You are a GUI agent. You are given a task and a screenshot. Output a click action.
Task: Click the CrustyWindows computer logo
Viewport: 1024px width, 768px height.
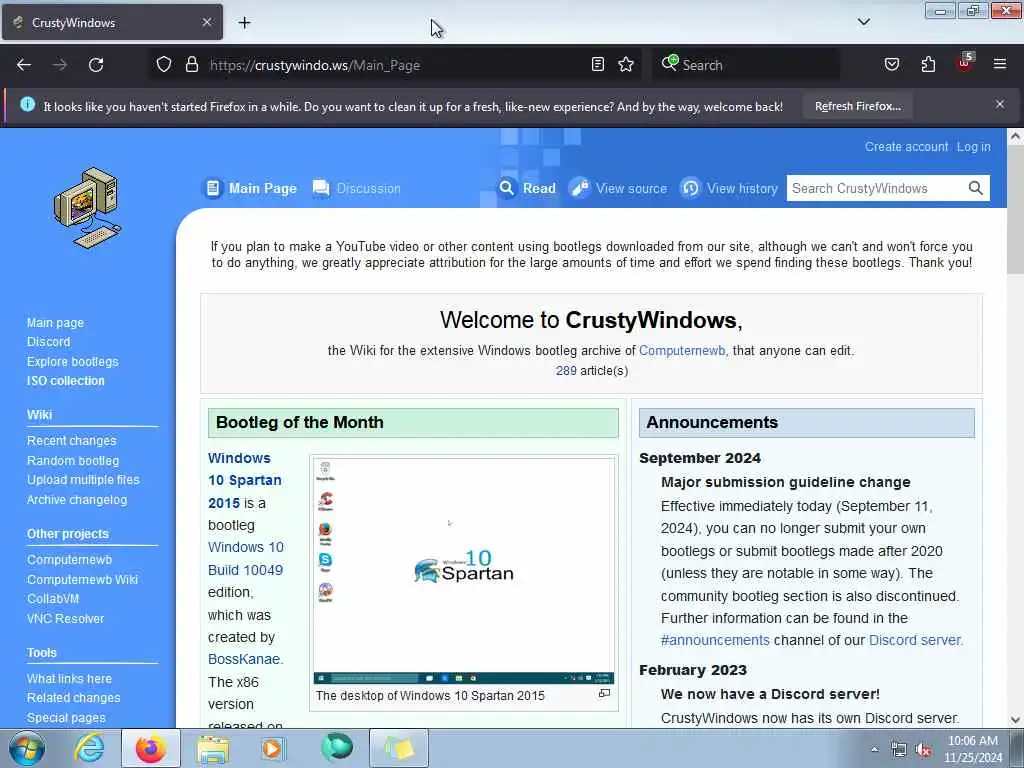88,208
